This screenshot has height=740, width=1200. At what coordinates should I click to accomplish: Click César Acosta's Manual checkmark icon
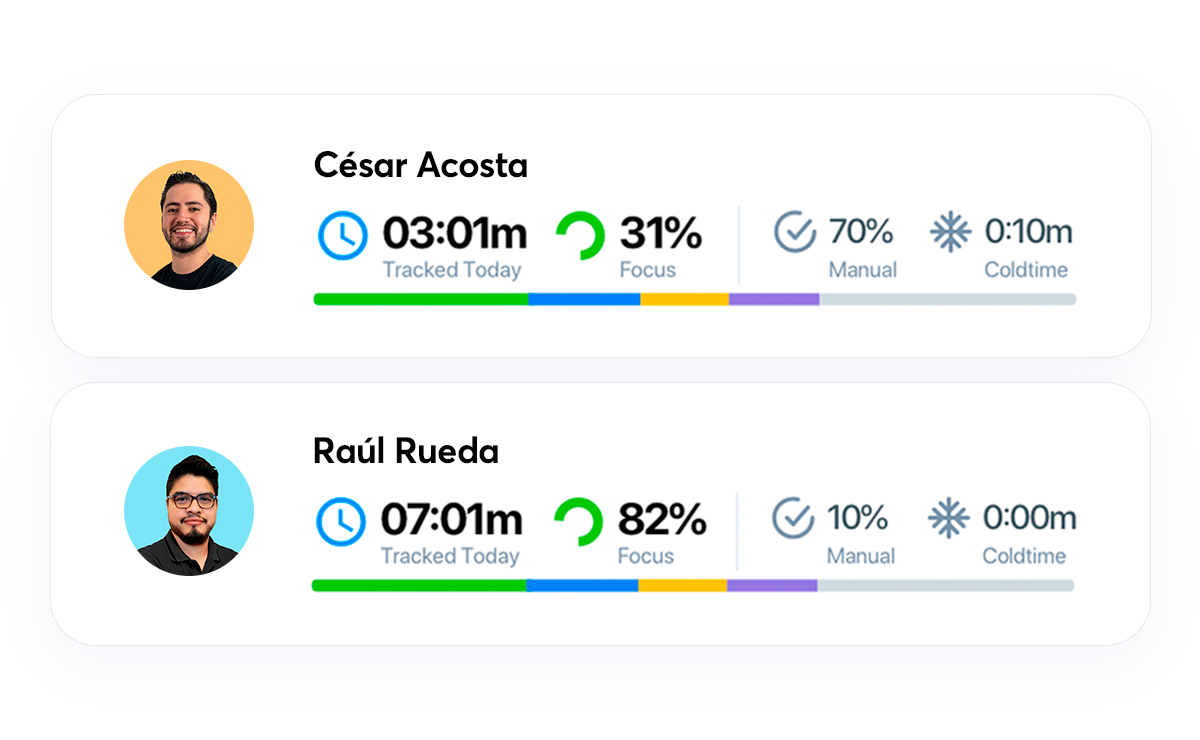pyautogui.click(x=795, y=232)
